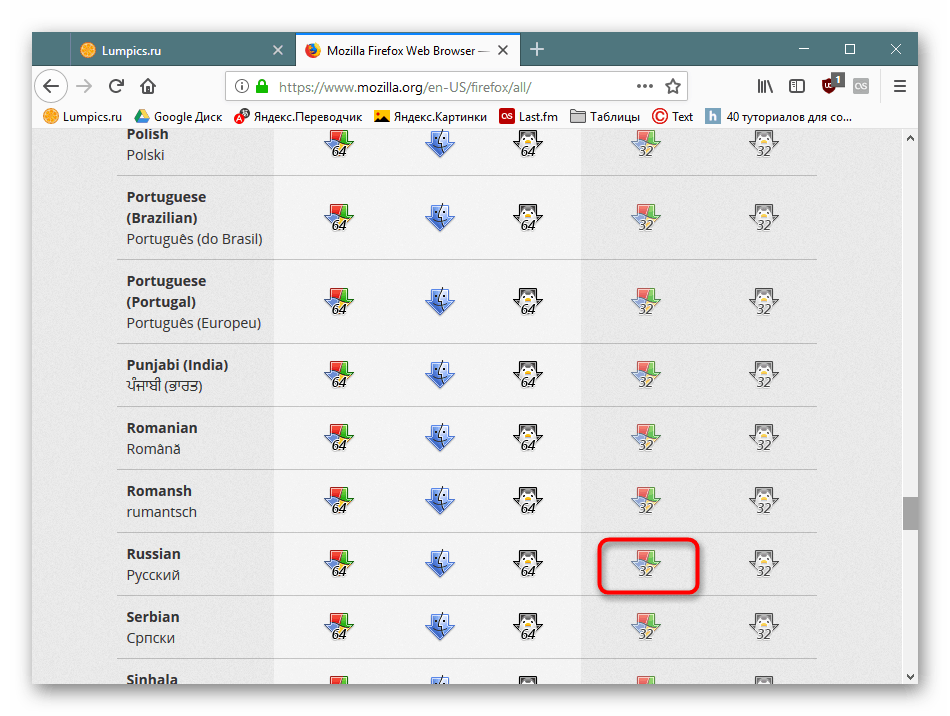Screen dimensions: 950x716
Task: Select the Mozilla Firefox Web Browser tab
Action: pyautogui.click(x=408, y=50)
